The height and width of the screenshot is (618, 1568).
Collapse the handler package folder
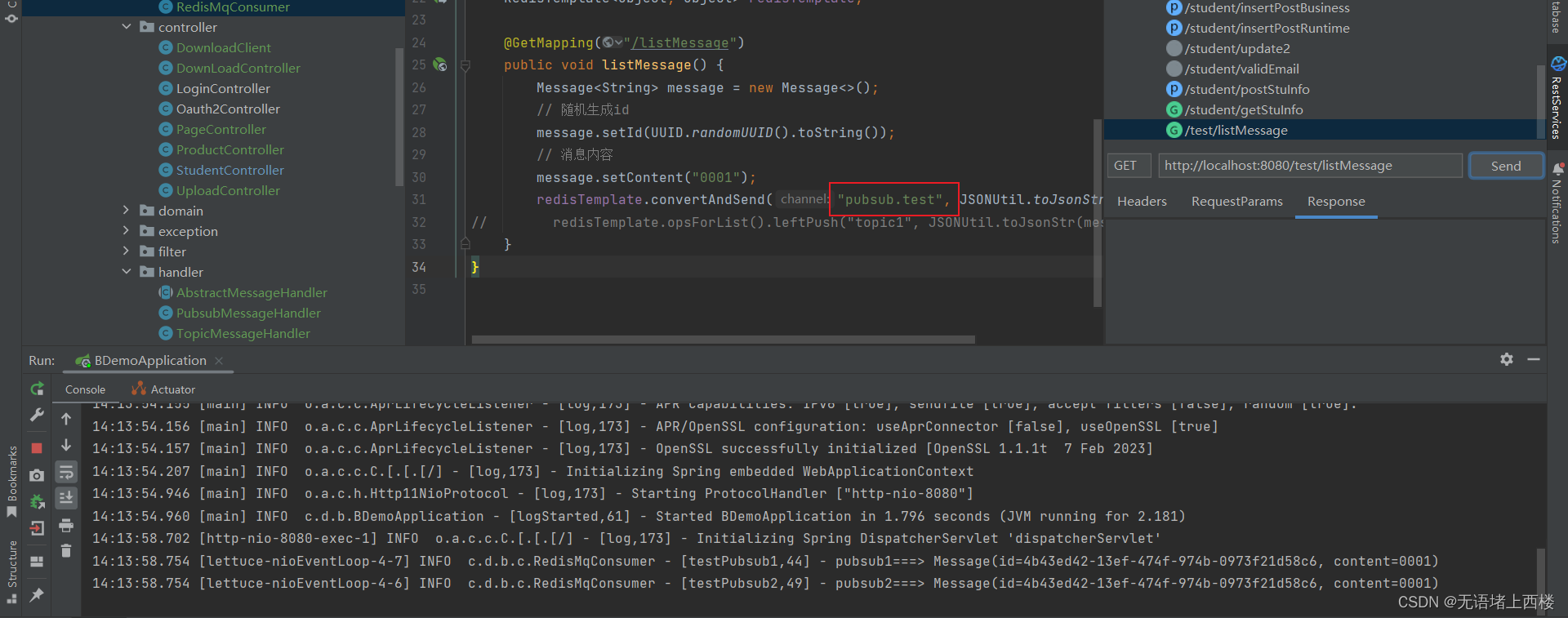tap(127, 272)
